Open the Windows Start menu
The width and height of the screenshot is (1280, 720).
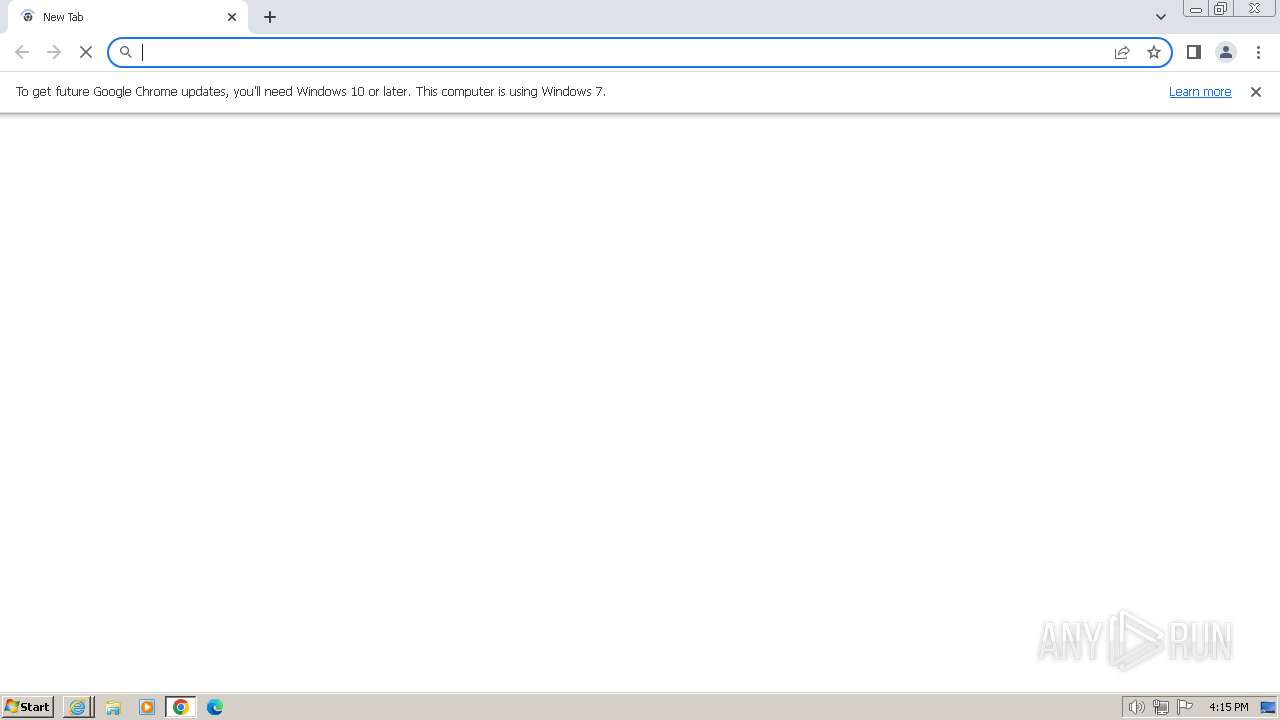[x=28, y=707]
